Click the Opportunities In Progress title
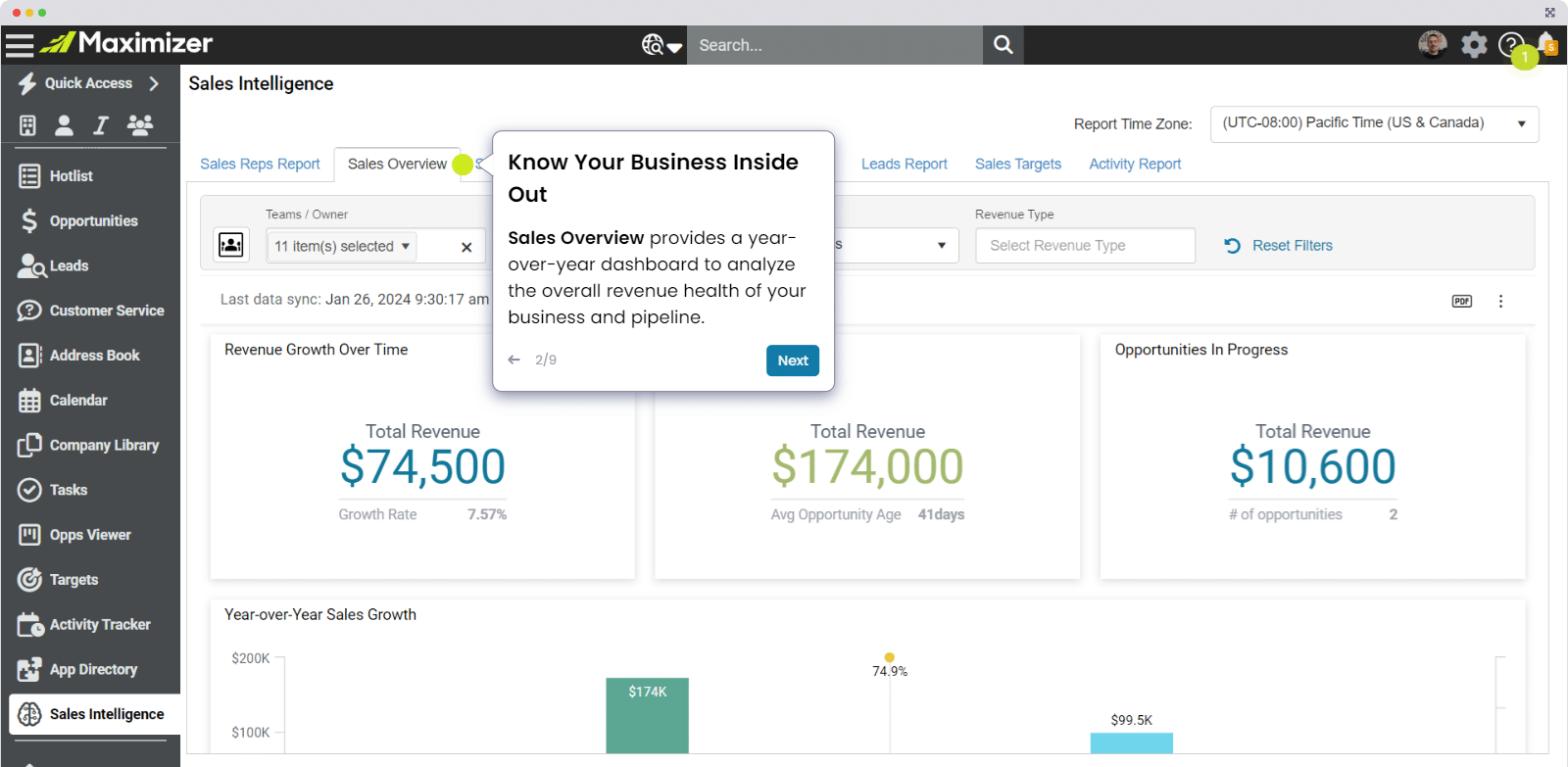 click(x=1201, y=350)
